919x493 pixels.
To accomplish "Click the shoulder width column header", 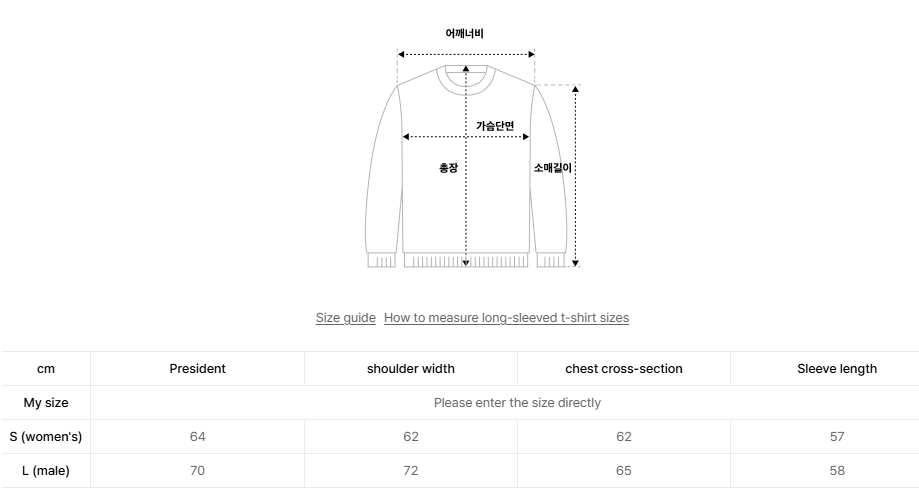I will 411,369.
